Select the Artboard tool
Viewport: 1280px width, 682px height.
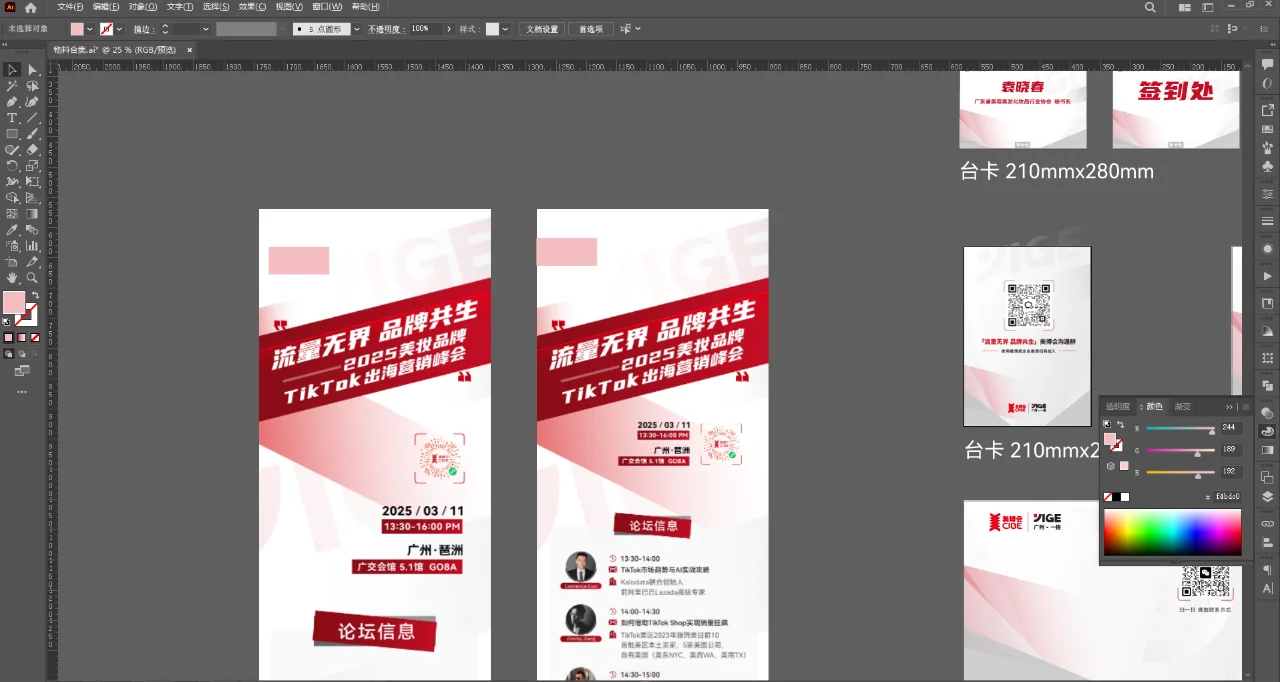[x=12, y=262]
